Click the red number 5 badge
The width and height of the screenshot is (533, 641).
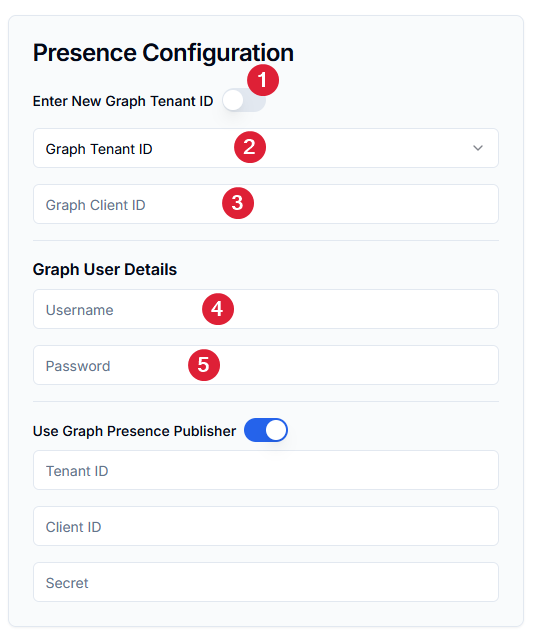point(204,365)
